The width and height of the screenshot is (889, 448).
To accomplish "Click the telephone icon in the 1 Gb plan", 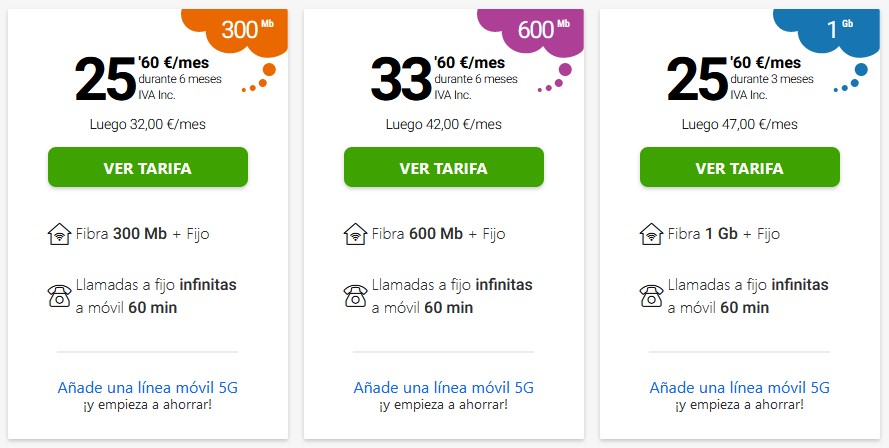I will [651, 295].
